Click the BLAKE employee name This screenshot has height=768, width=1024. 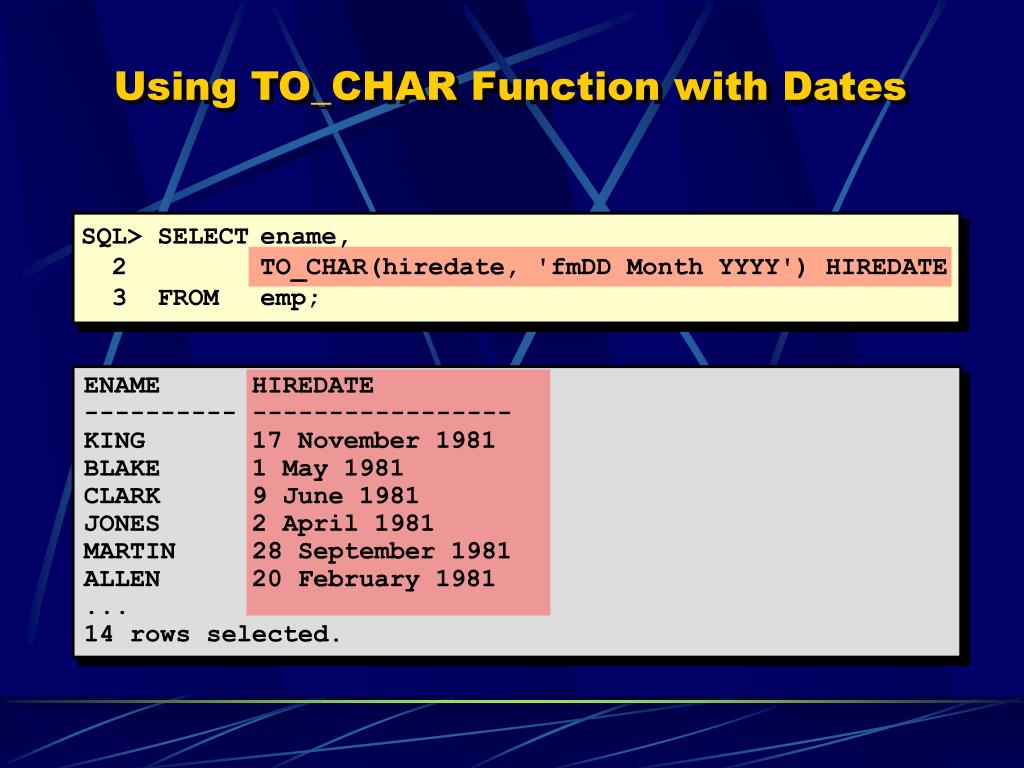[121, 468]
